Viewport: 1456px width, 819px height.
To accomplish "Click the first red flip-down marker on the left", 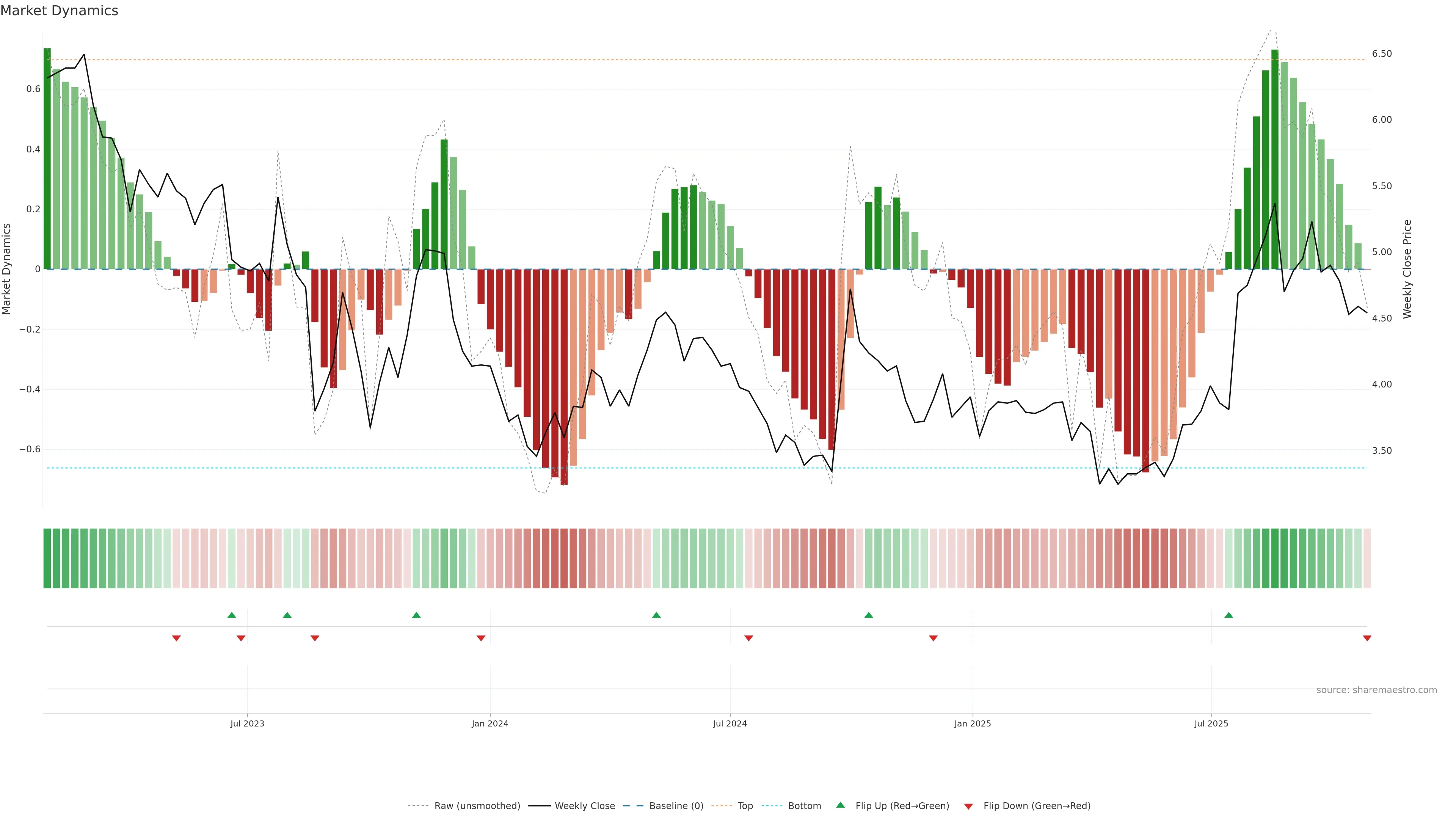I will coord(176,638).
